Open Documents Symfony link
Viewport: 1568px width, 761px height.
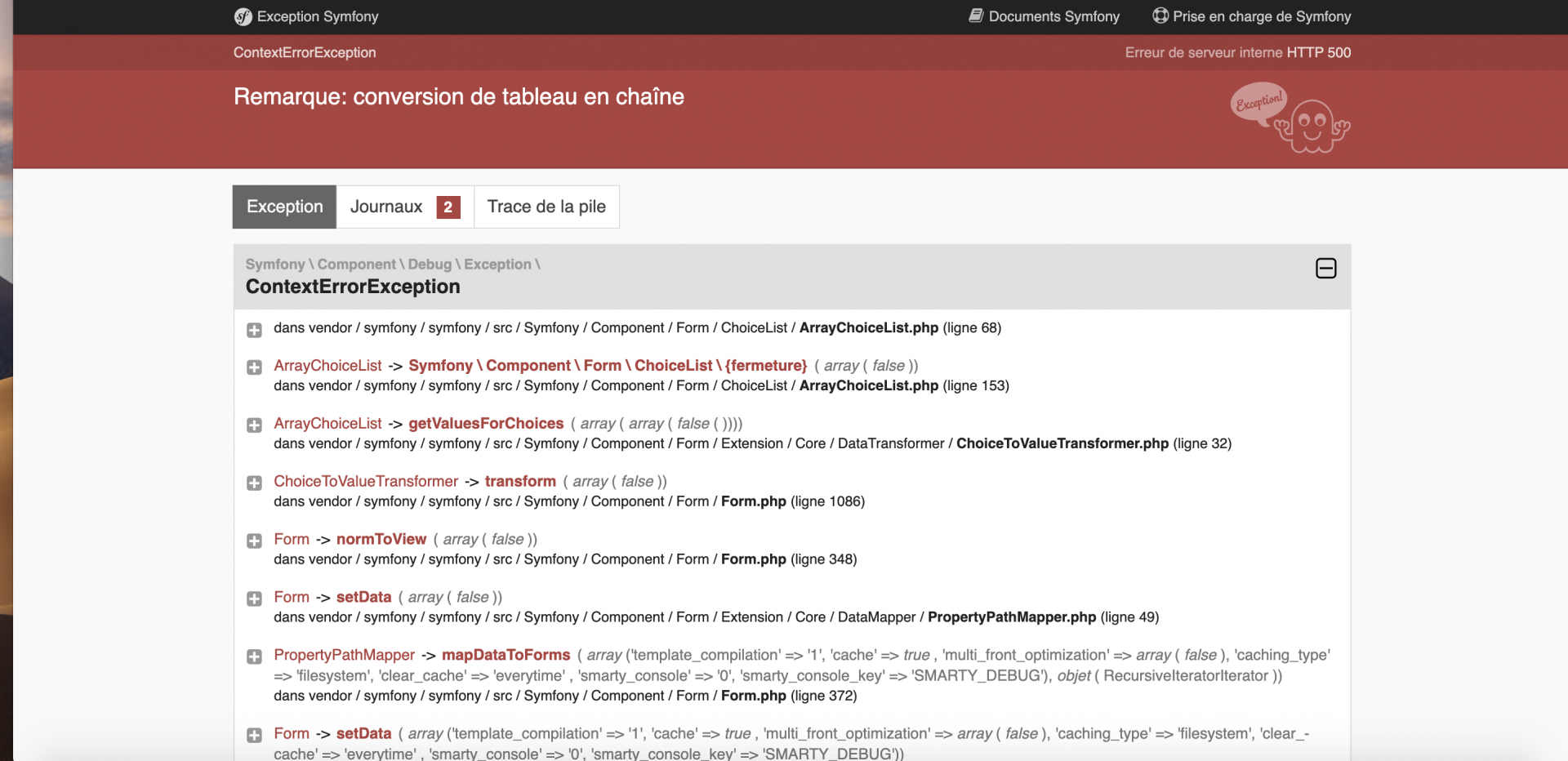pos(1045,16)
